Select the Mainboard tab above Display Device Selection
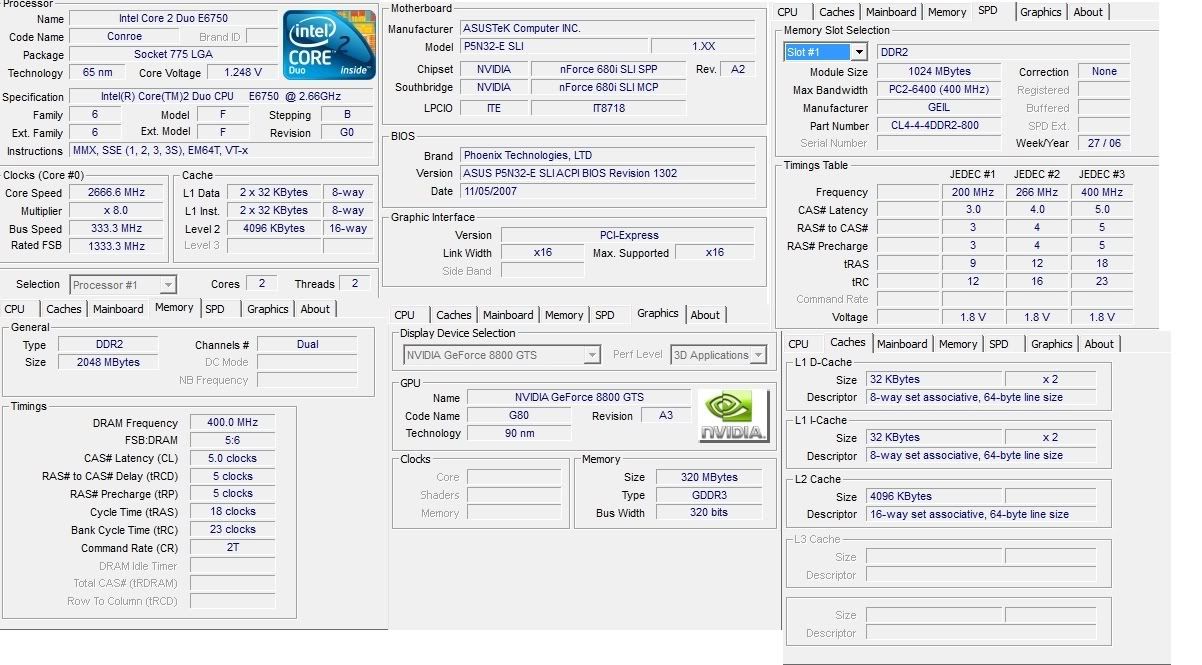The height and width of the screenshot is (665, 1202). [508, 315]
